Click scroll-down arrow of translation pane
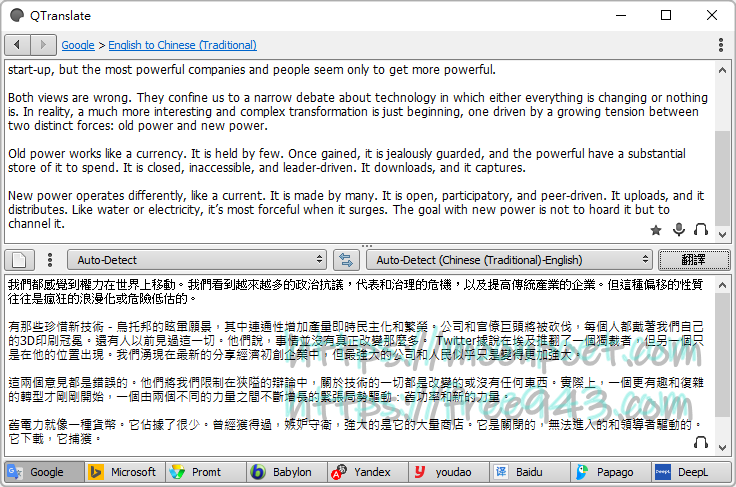736x487 pixels. tap(722, 448)
